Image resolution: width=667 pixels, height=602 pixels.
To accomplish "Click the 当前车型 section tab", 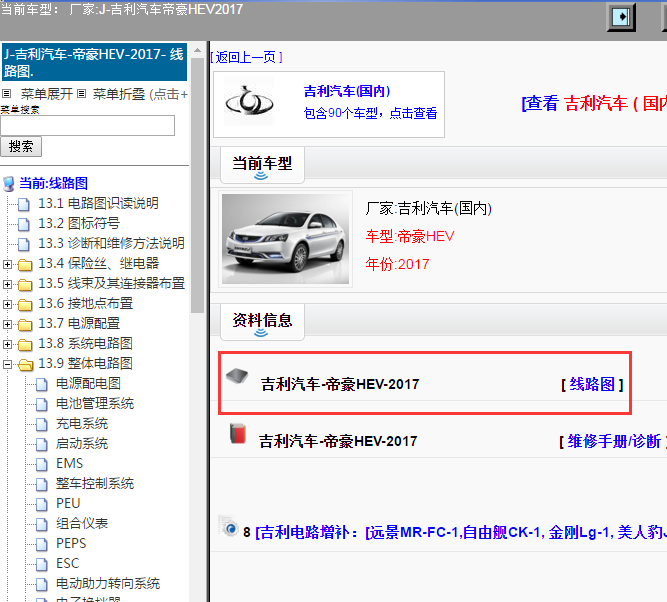I will [x=262, y=165].
